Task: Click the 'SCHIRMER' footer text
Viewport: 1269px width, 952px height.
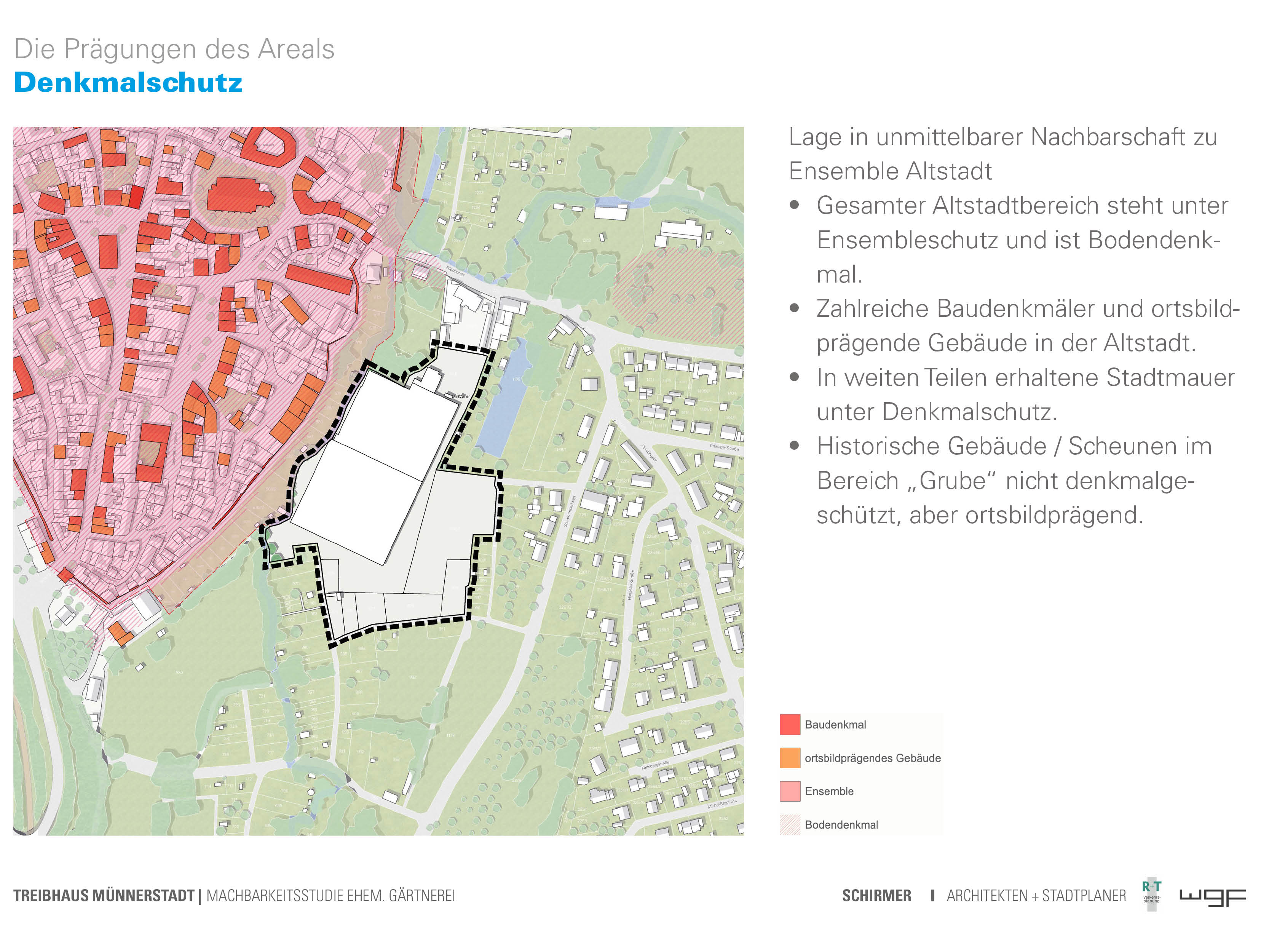Action: point(876,896)
